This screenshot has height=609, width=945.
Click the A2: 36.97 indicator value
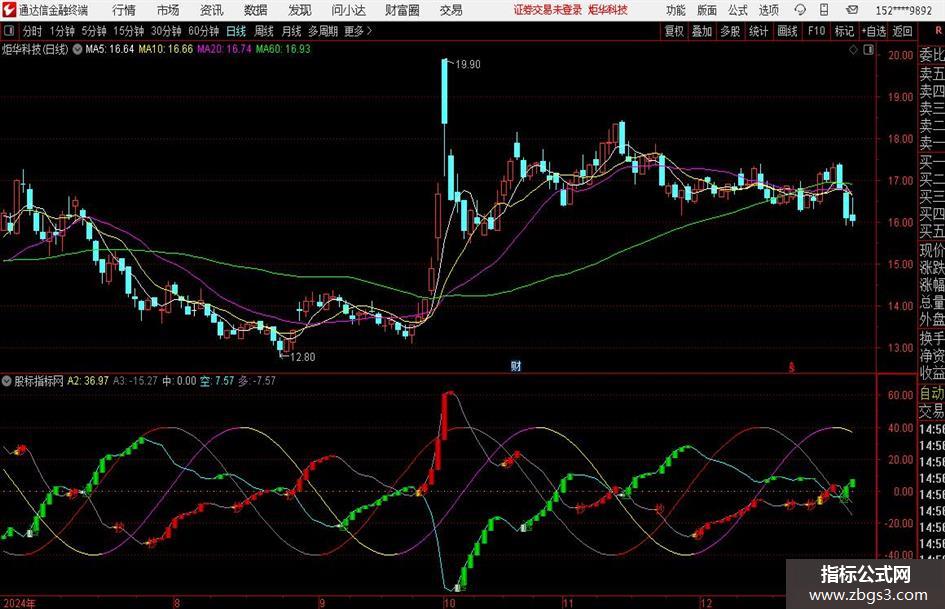coord(88,381)
